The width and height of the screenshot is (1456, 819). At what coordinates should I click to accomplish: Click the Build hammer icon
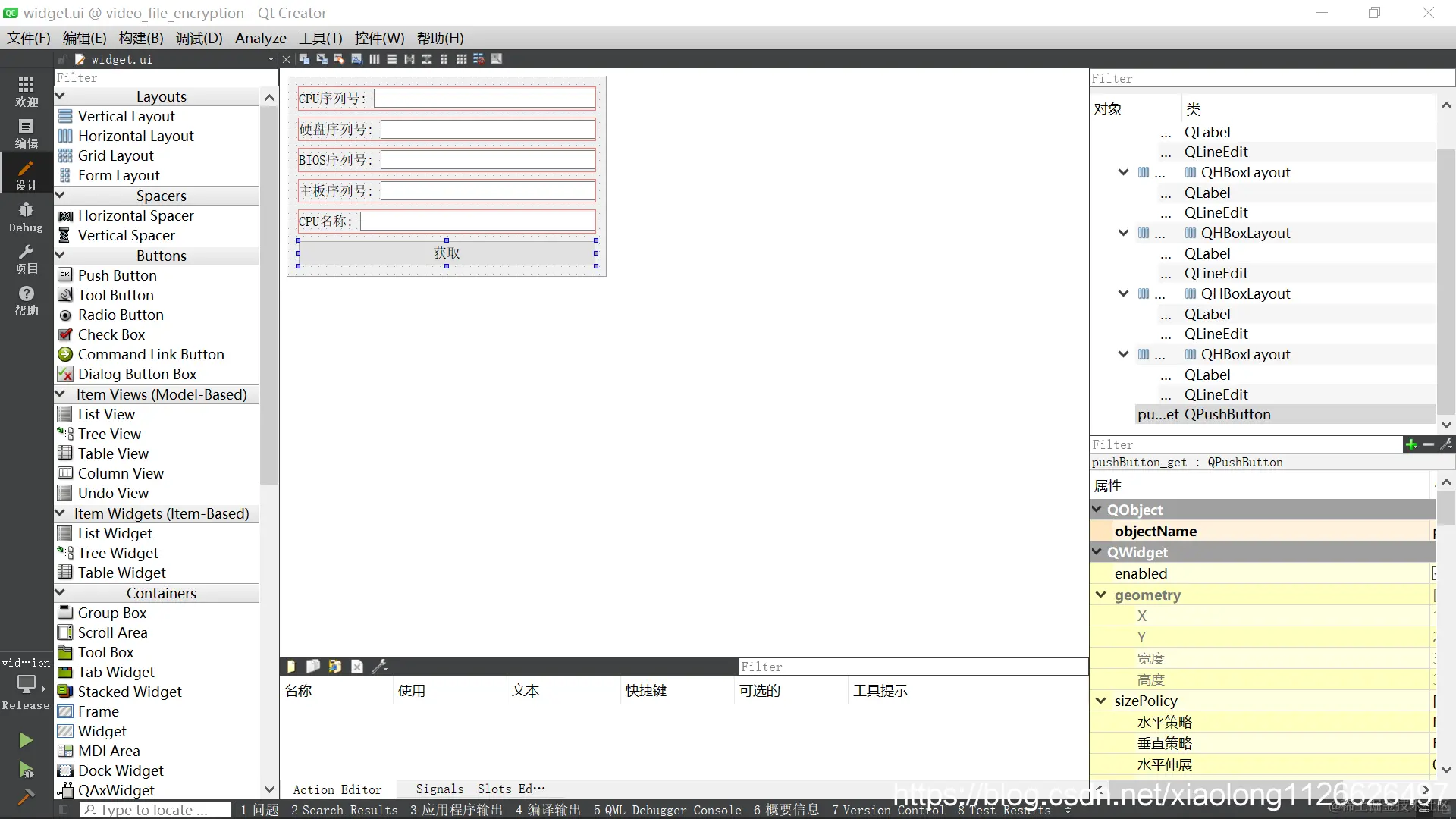tap(26, 797)
